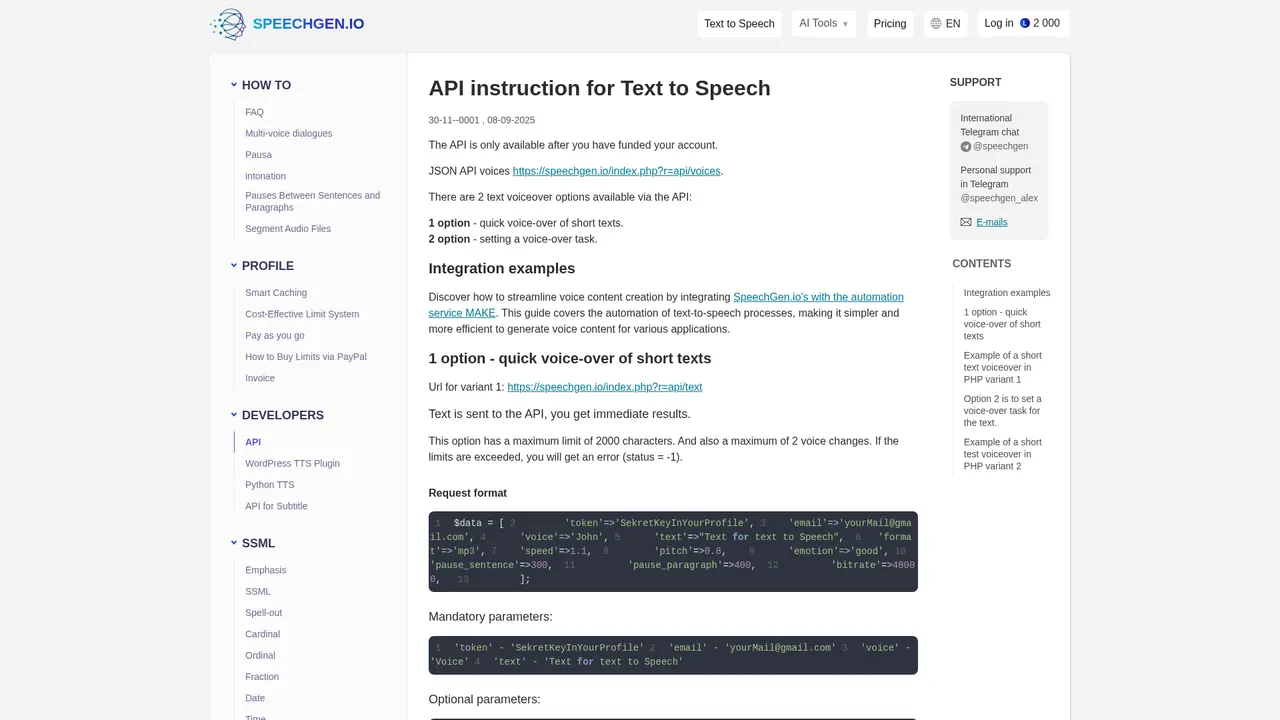Collapse the HOW TO section chevron
Image resolution: width=1280 pixels, height=720 pixels.
[x=234, y=85]
